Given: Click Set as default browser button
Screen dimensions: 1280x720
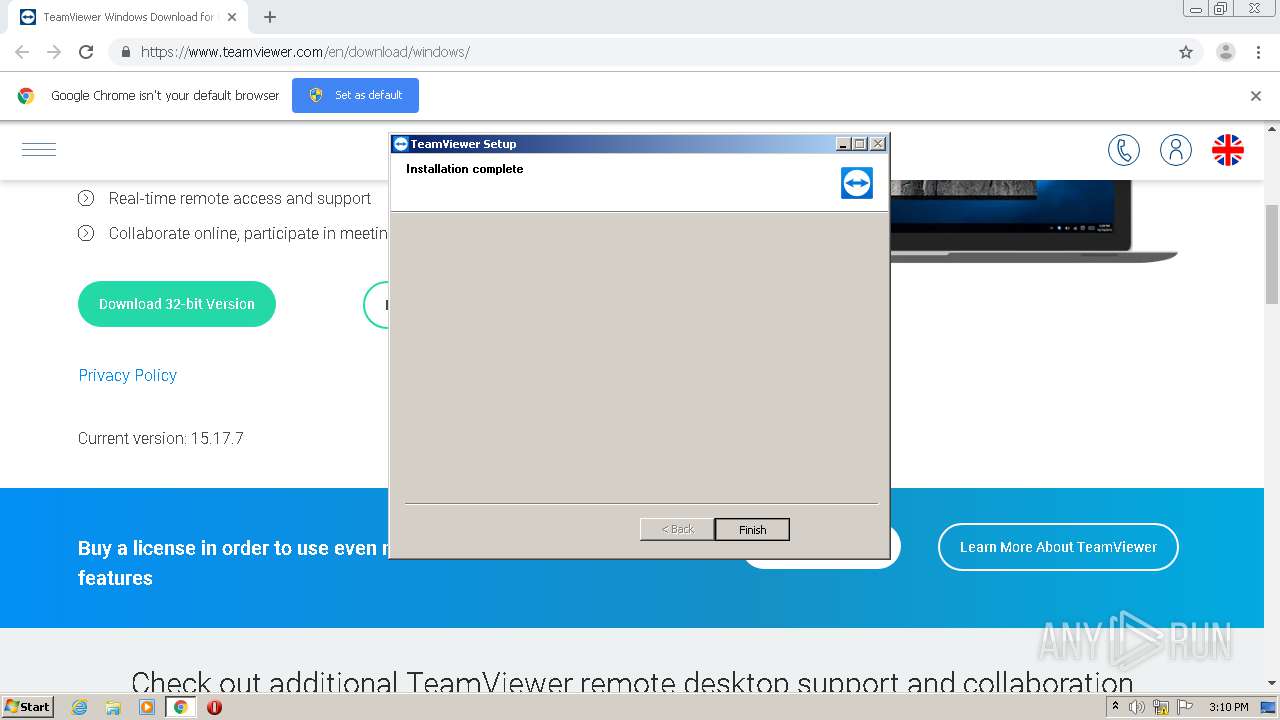Looking at the screenshot, I should tap(355, 95).
